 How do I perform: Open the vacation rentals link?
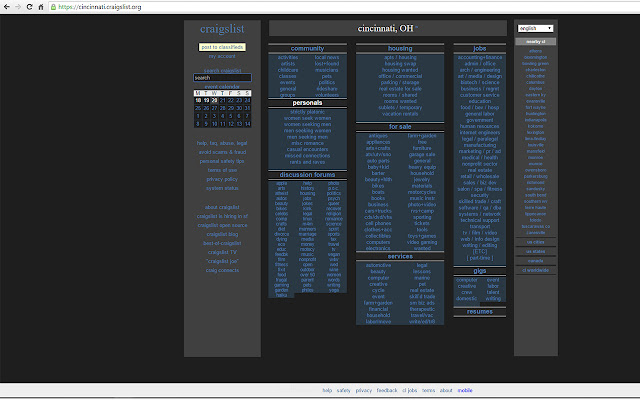point(400,114)
